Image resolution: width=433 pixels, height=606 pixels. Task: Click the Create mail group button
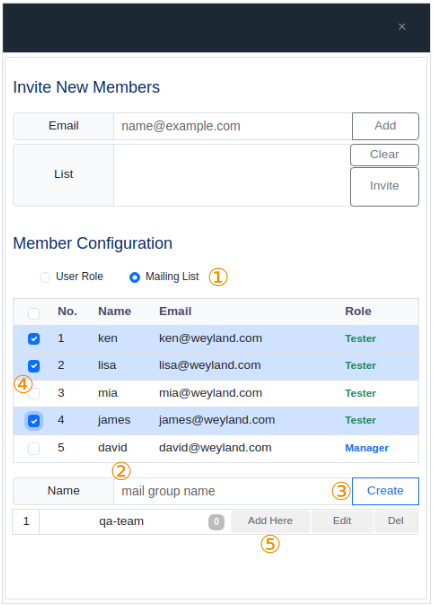[385, 491]
